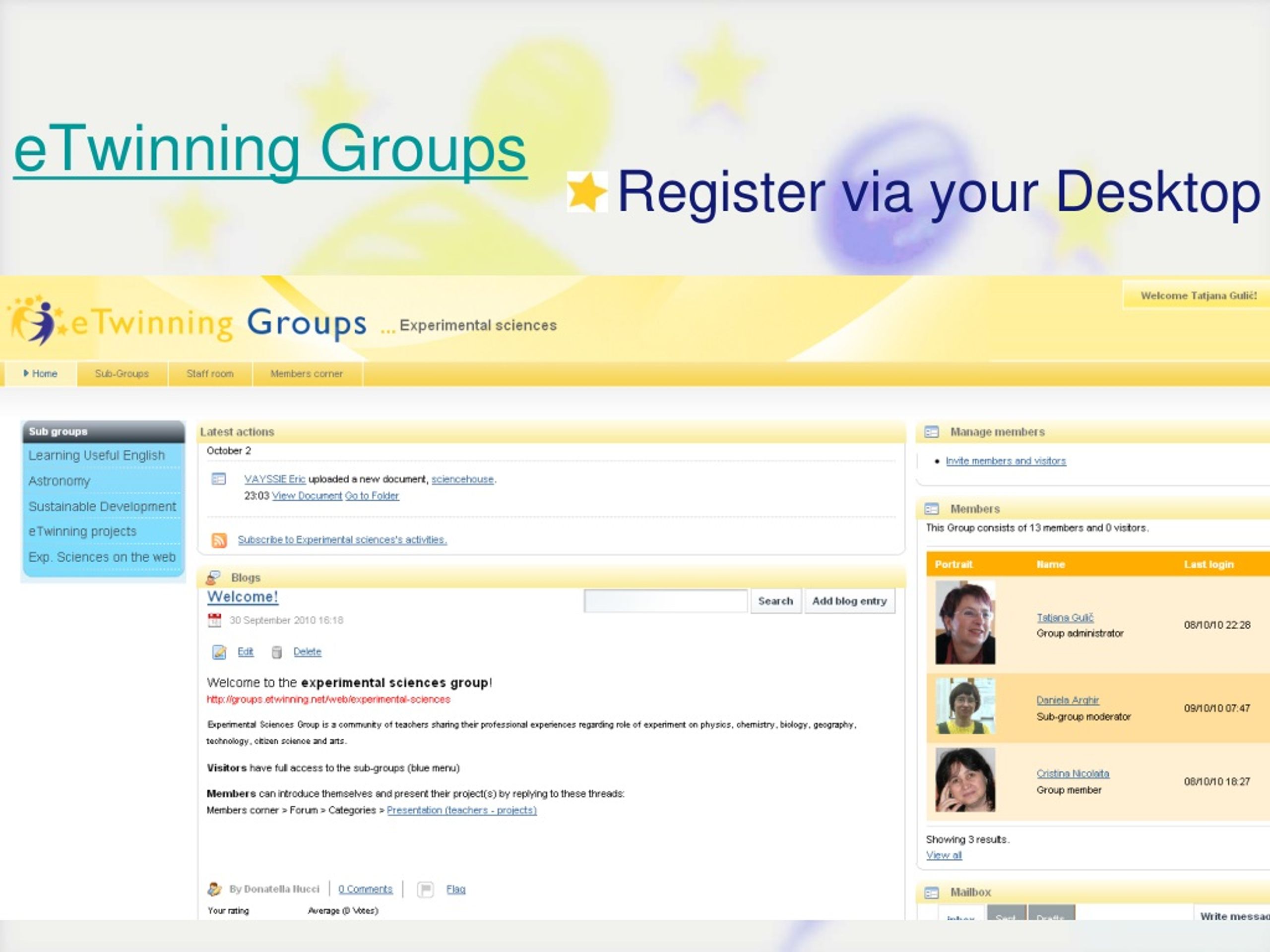This screenshot has height=952, width=1270.
Task: Click the author icon beside By Donatella Ilucci
Action: 214,889
